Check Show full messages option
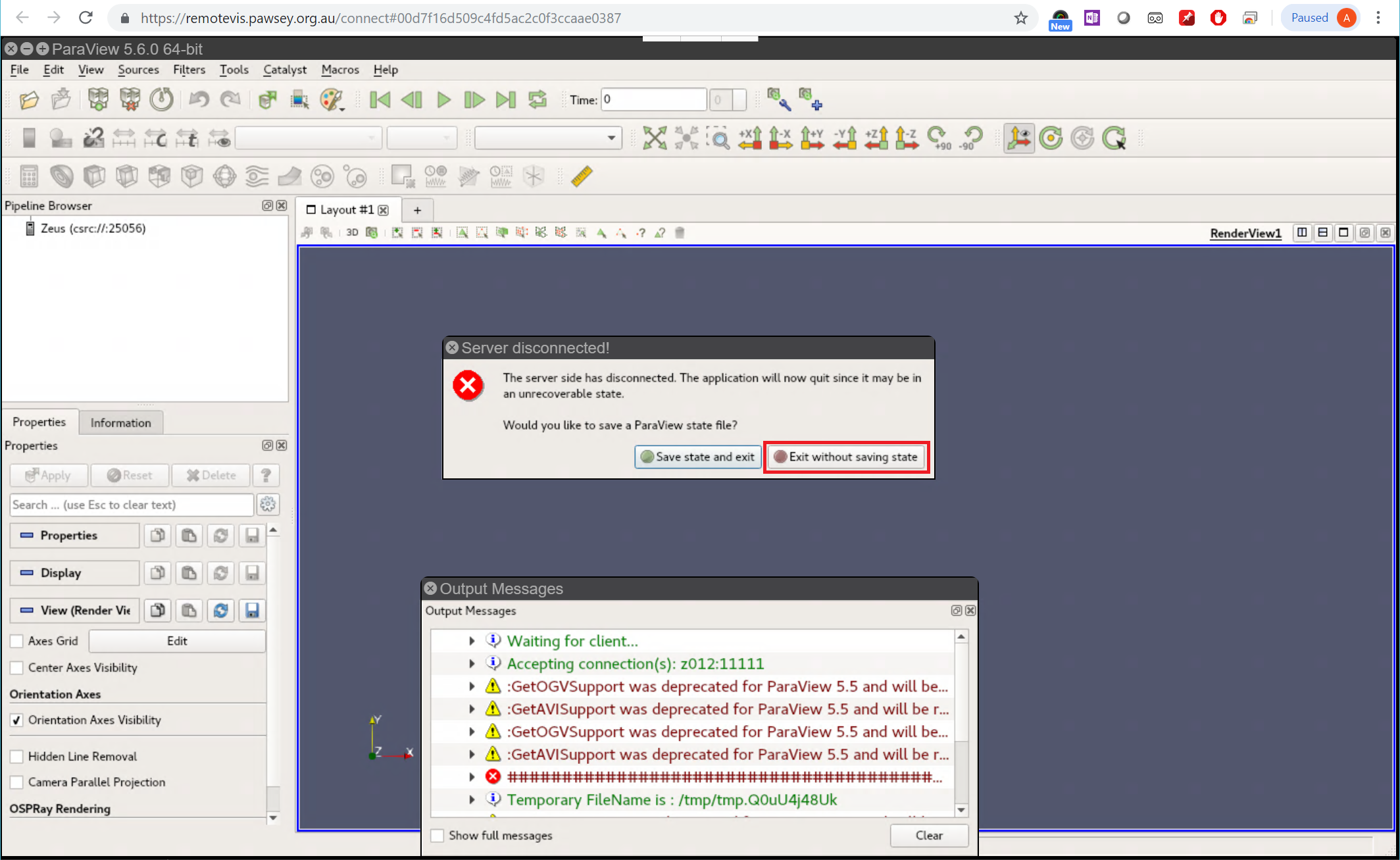Image resolution: width=1400 pixels, height=860 pixels. 438,836
